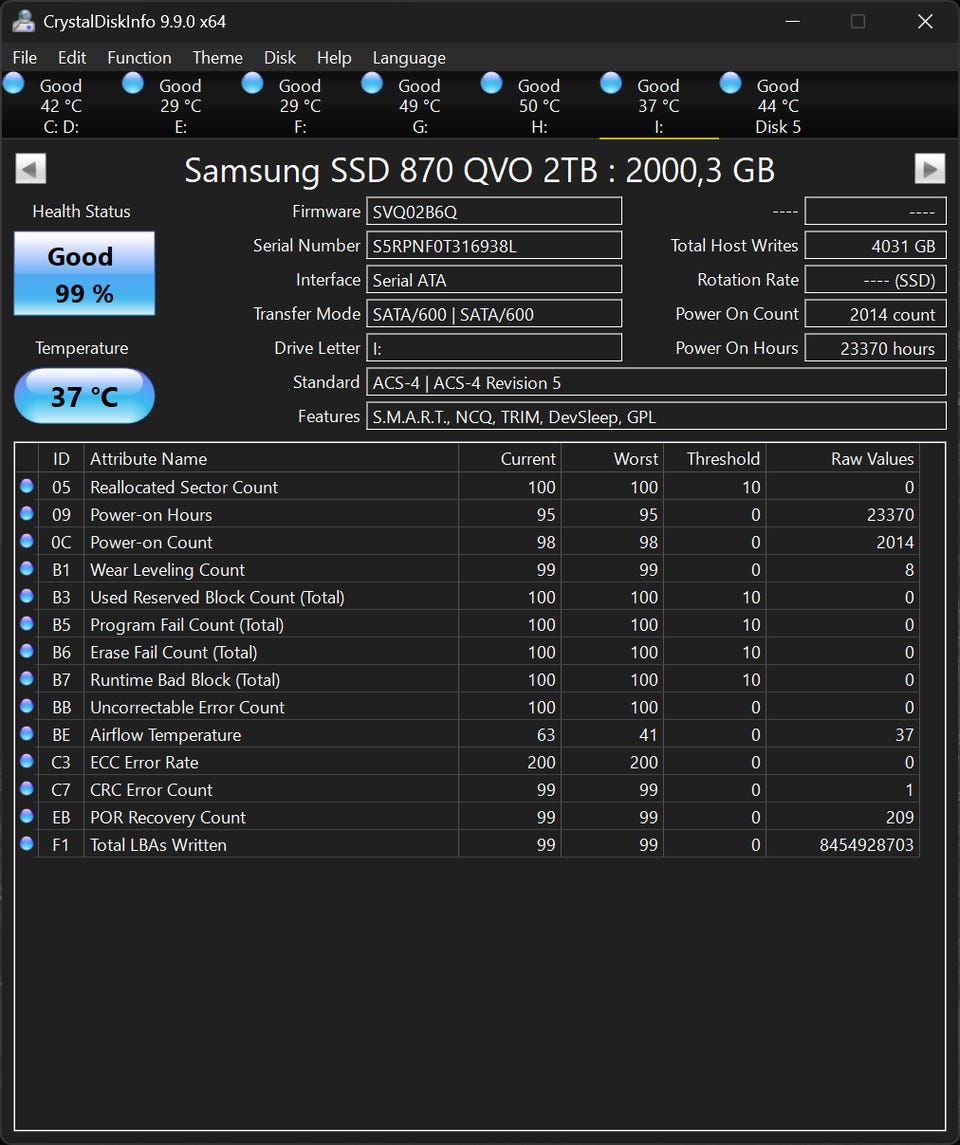Click the Good 99 % health status button
Image resolution: width=960 pixels, height=1145 pixels.
point(85,274)
